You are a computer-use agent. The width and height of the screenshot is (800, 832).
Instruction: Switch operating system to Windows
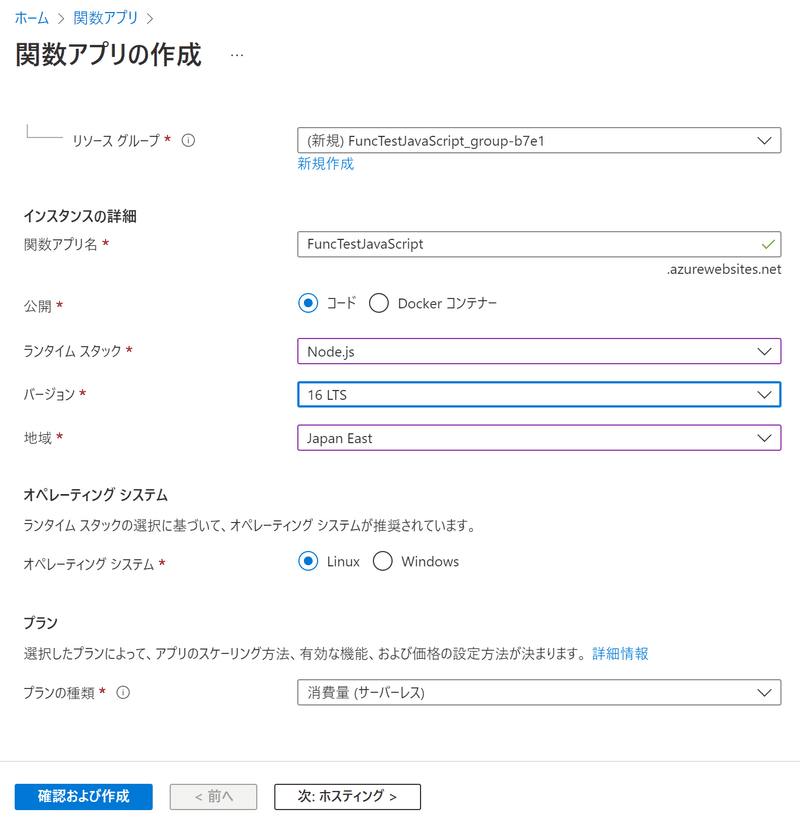coord(383,561)
